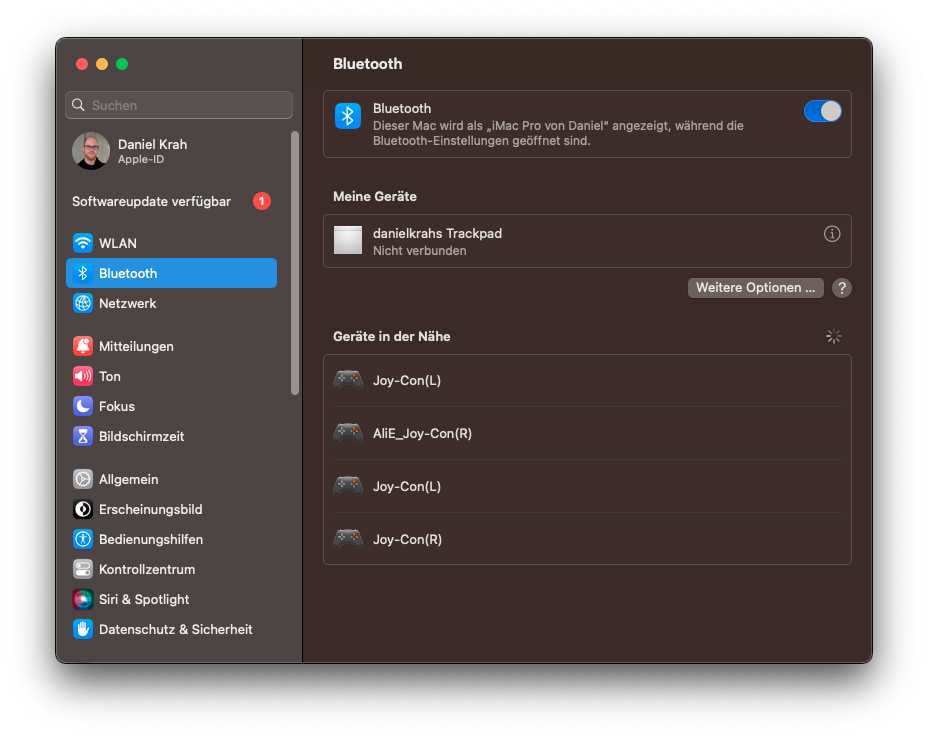Click the trackpad device icon

click(x=348, y=240)
